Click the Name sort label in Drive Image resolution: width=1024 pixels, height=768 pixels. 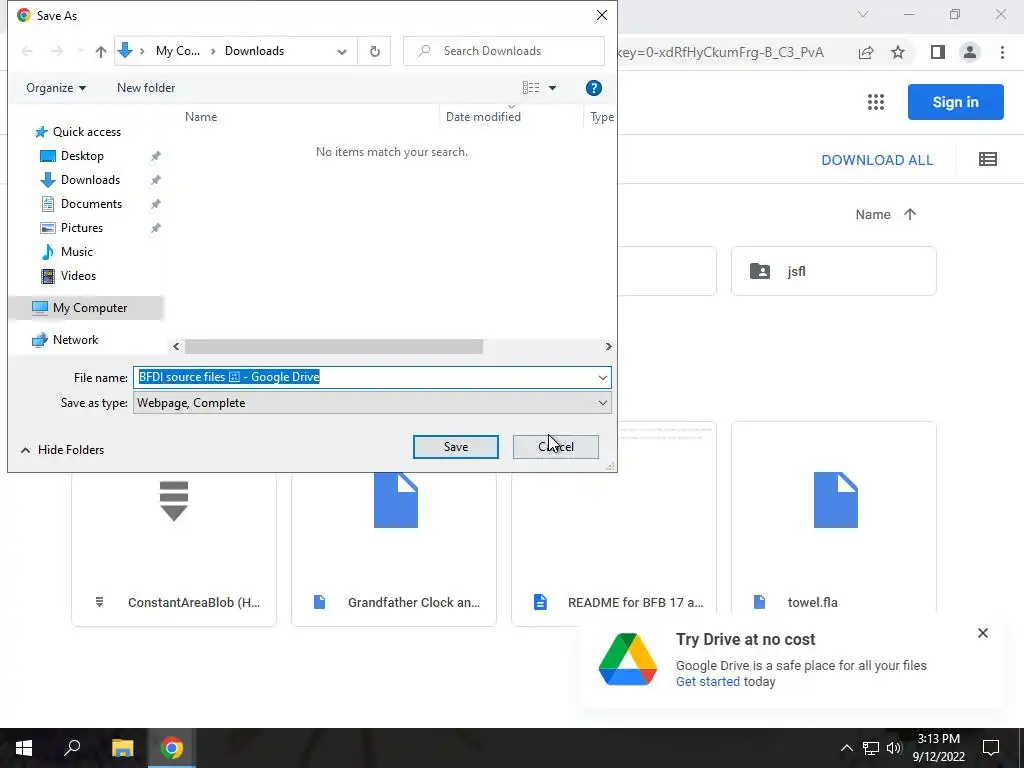point(872,214)
